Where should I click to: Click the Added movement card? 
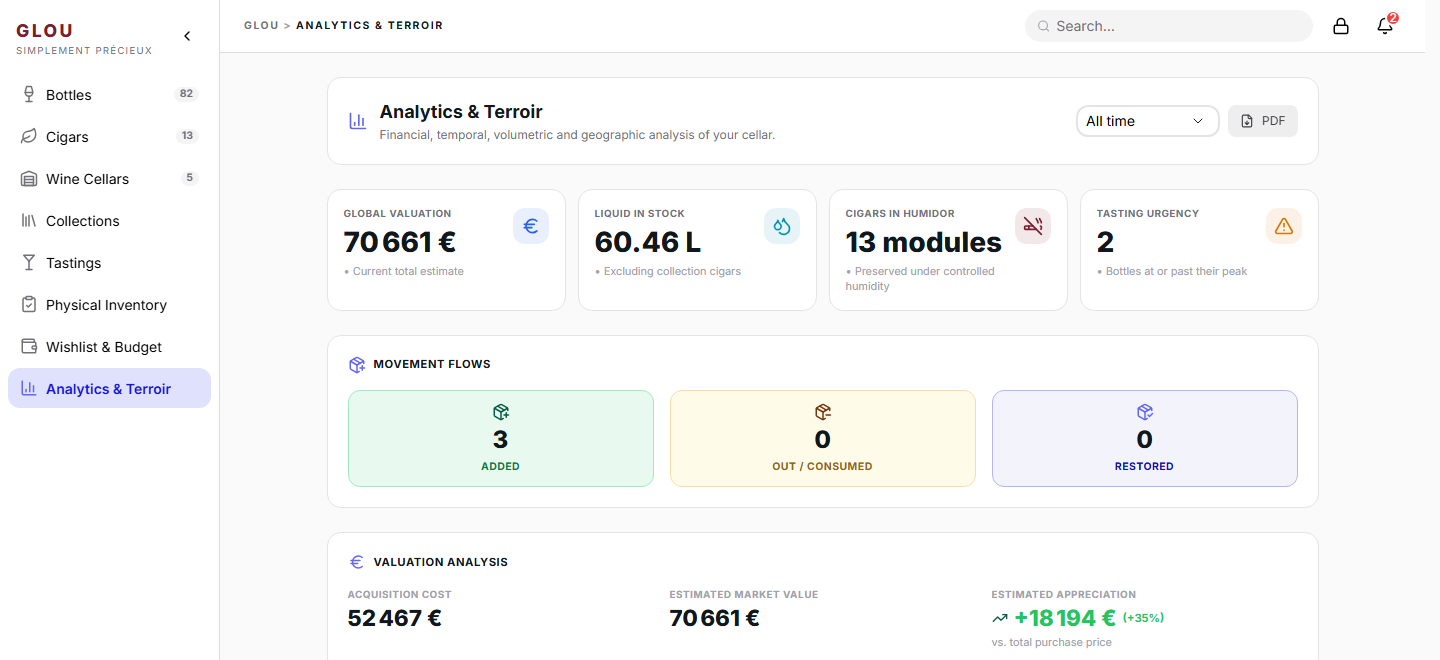tap(501, 438)
